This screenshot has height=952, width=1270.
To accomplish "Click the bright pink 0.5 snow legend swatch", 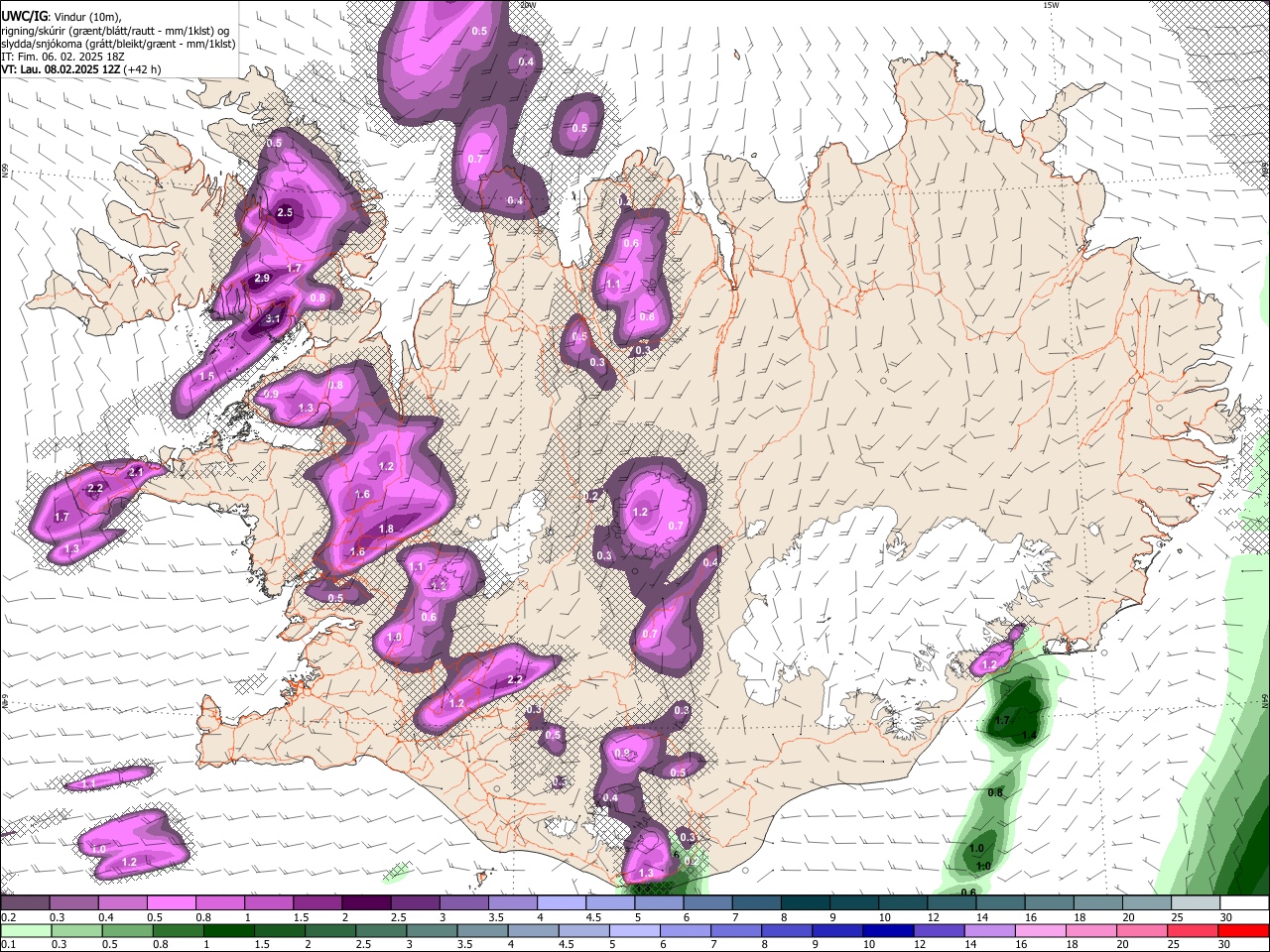I will [x=172, y=902].
